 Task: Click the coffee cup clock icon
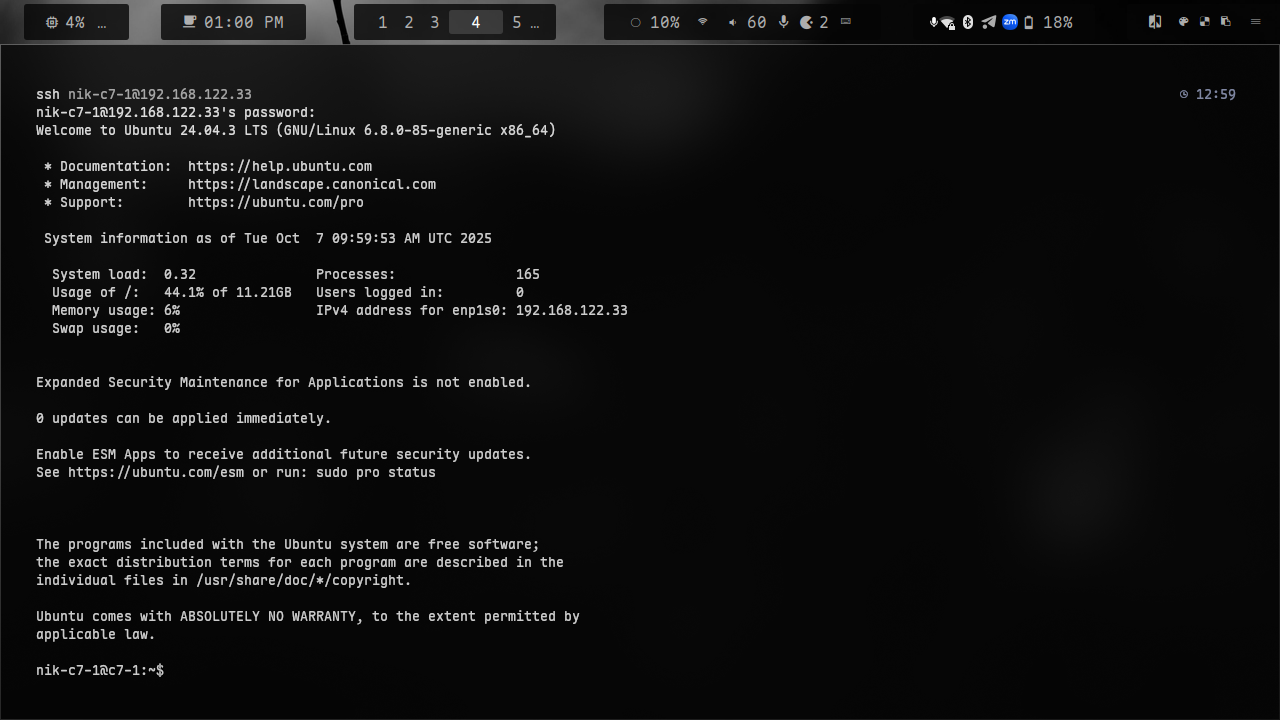[189, 22]
